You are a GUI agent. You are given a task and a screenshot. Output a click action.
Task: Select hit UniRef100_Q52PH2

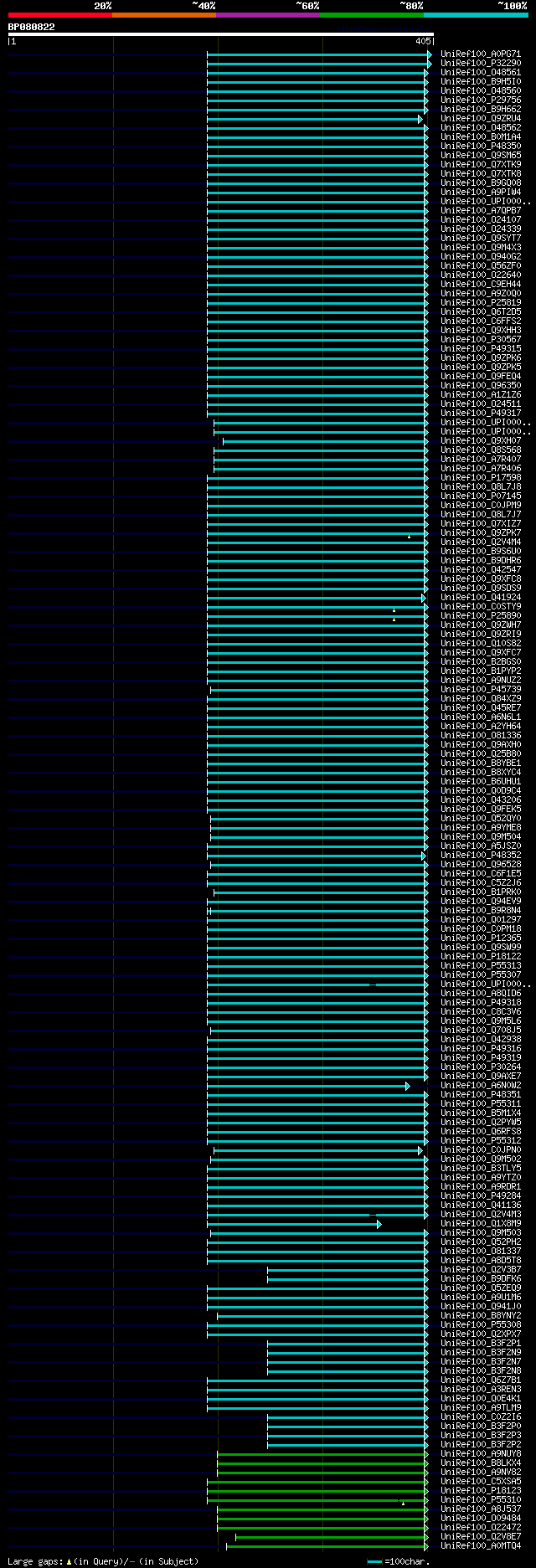pos(481,1242)
